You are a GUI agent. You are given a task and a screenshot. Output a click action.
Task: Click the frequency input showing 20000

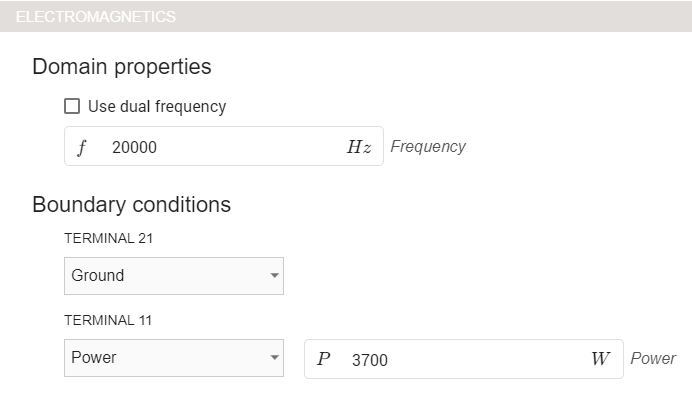pos(220,147)
